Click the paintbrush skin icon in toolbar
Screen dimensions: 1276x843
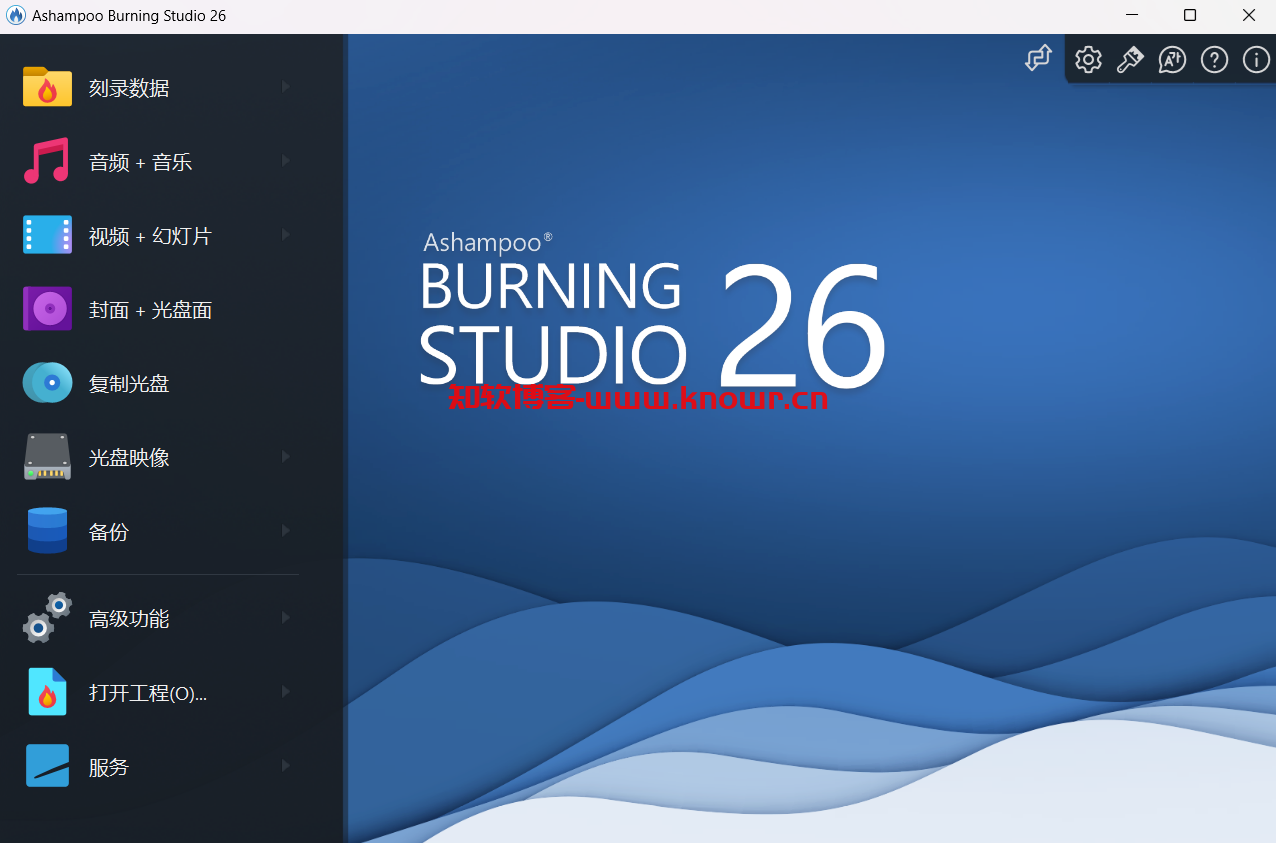[1130, 60]
